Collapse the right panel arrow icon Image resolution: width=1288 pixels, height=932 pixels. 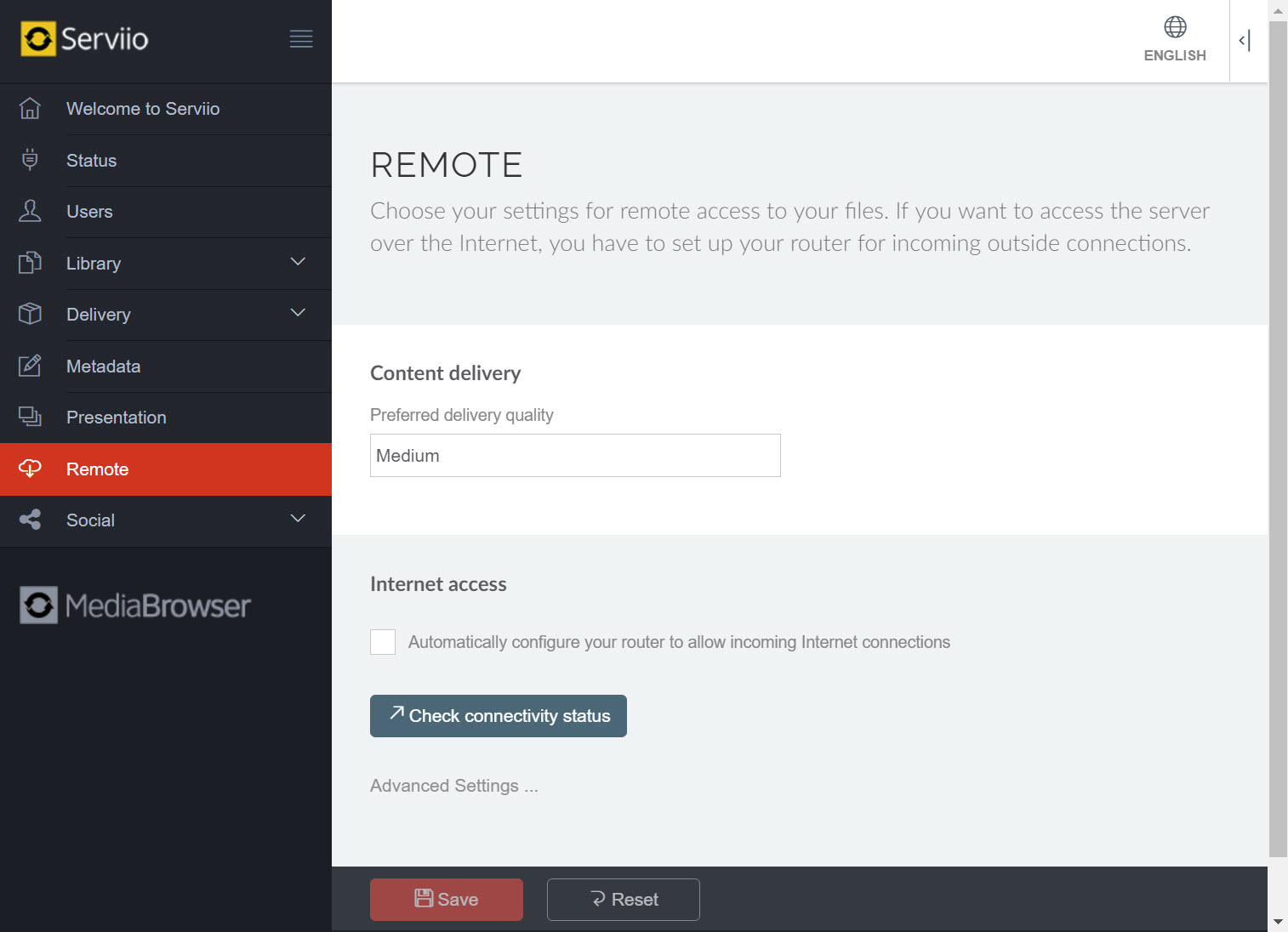pyautogui.click(x=1245, y=40)
